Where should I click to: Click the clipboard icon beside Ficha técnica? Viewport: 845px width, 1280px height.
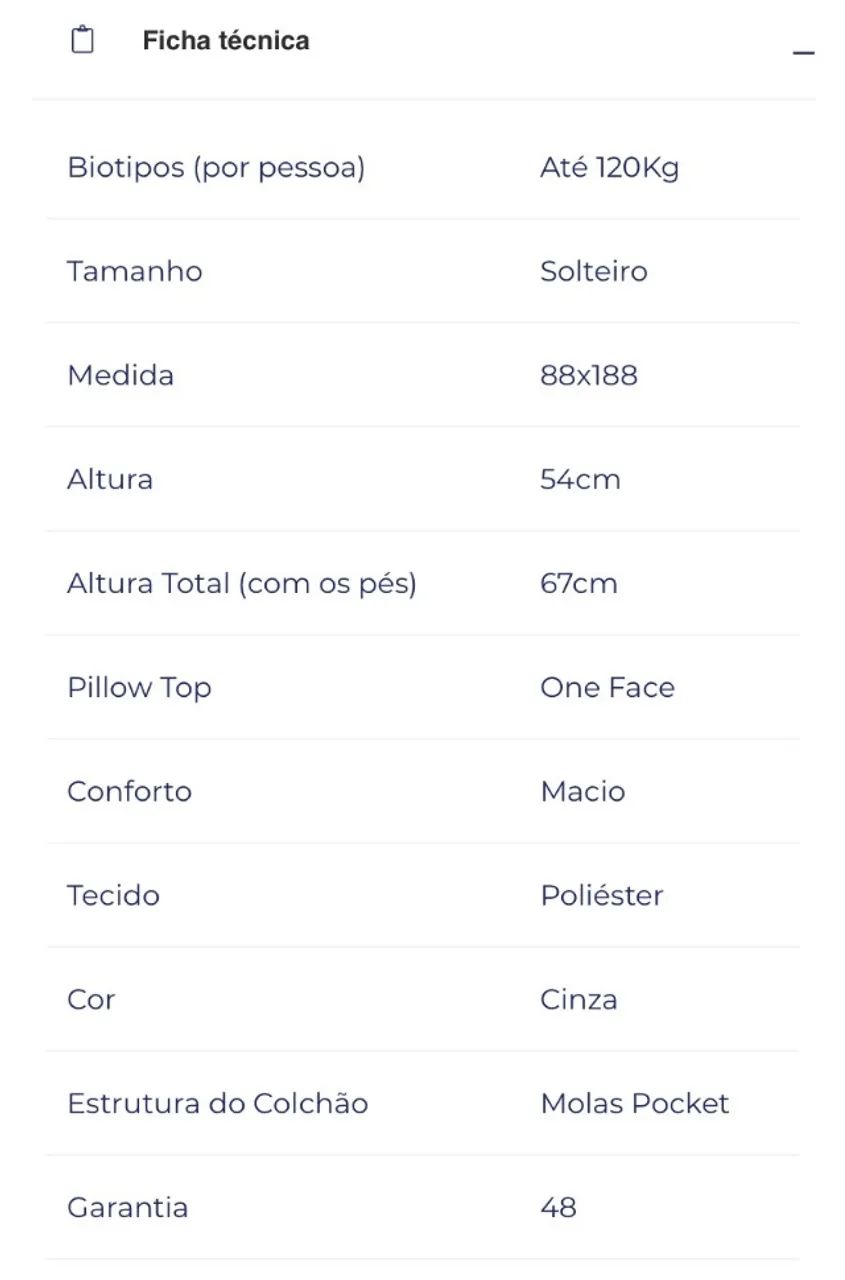[83, 41]
